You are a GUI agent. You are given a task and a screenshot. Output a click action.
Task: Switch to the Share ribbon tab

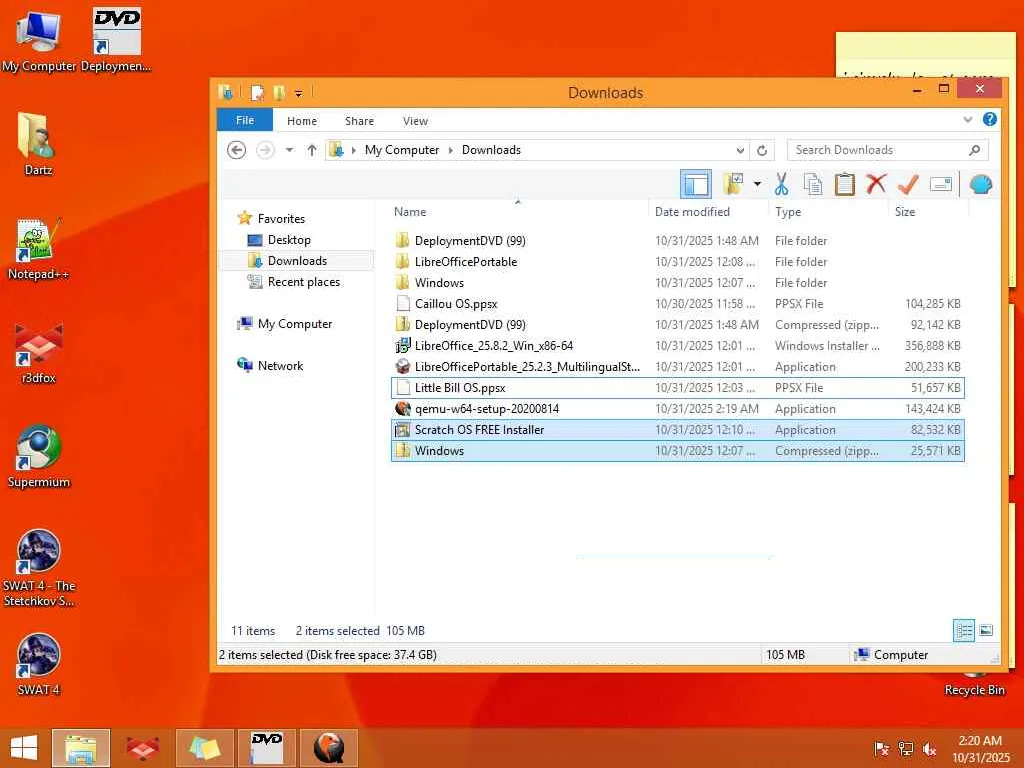click(x=359, y=121)
